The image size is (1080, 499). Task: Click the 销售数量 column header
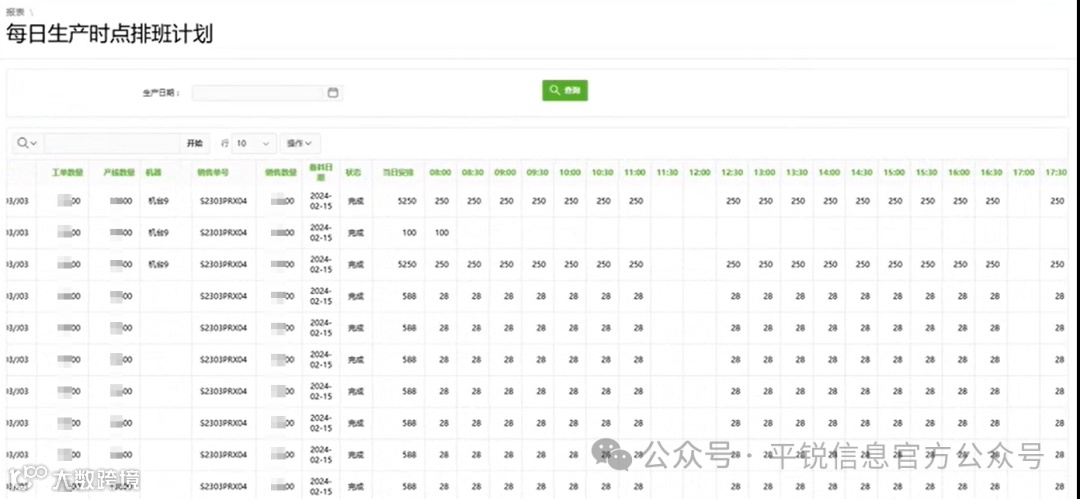(281, 172)
